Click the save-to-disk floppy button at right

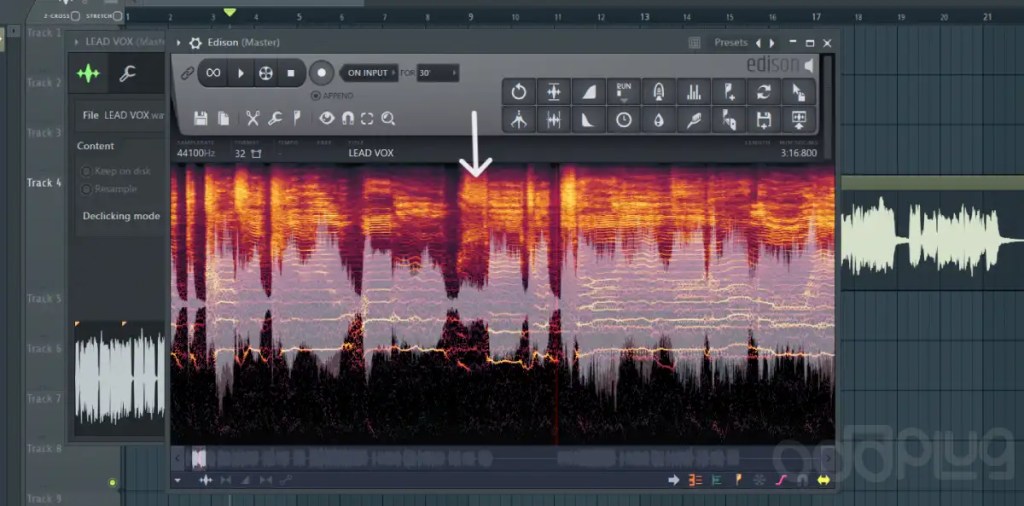tap(763, 120)
